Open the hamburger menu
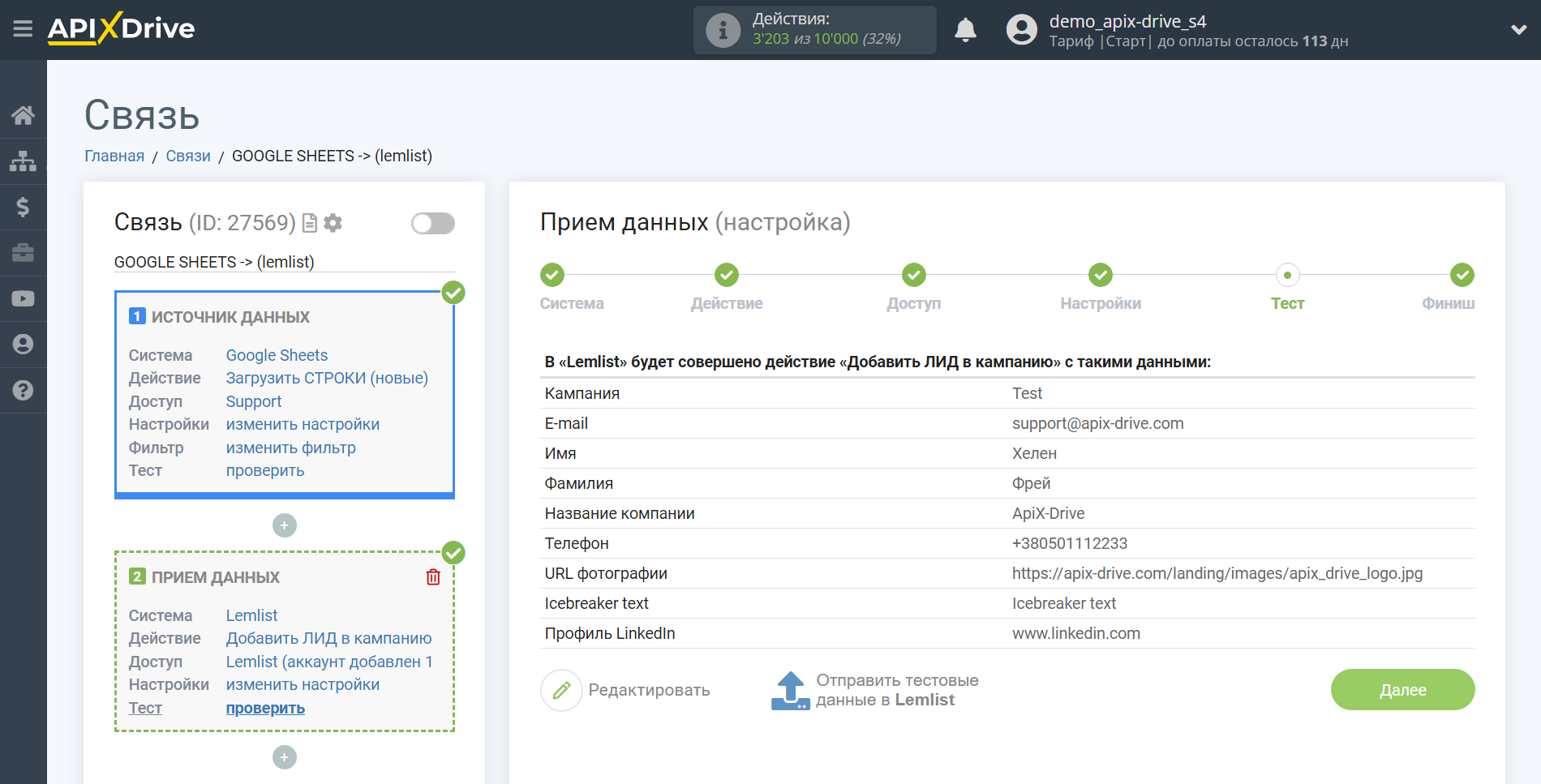Image resolution: width=1541 pixels, height=784 pixels. [23, 29]
